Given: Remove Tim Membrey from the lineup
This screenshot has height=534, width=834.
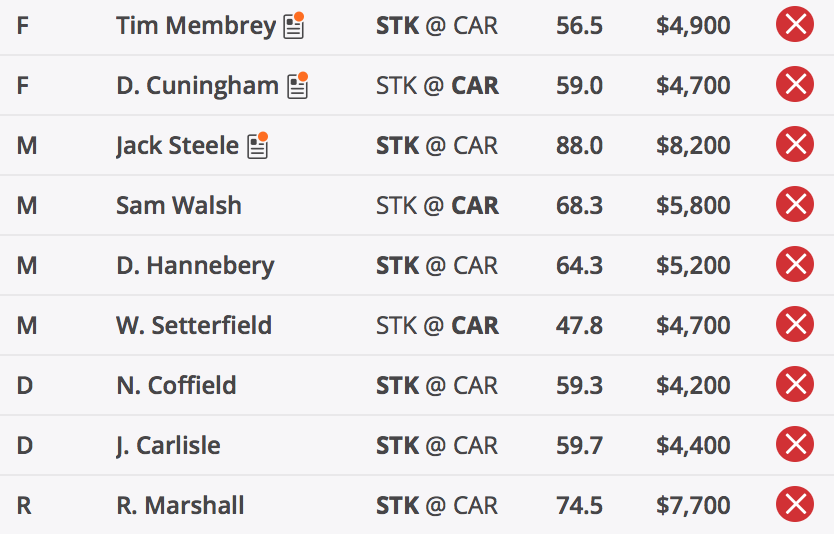Looking at the screenshot, I should tap(795, 24).
